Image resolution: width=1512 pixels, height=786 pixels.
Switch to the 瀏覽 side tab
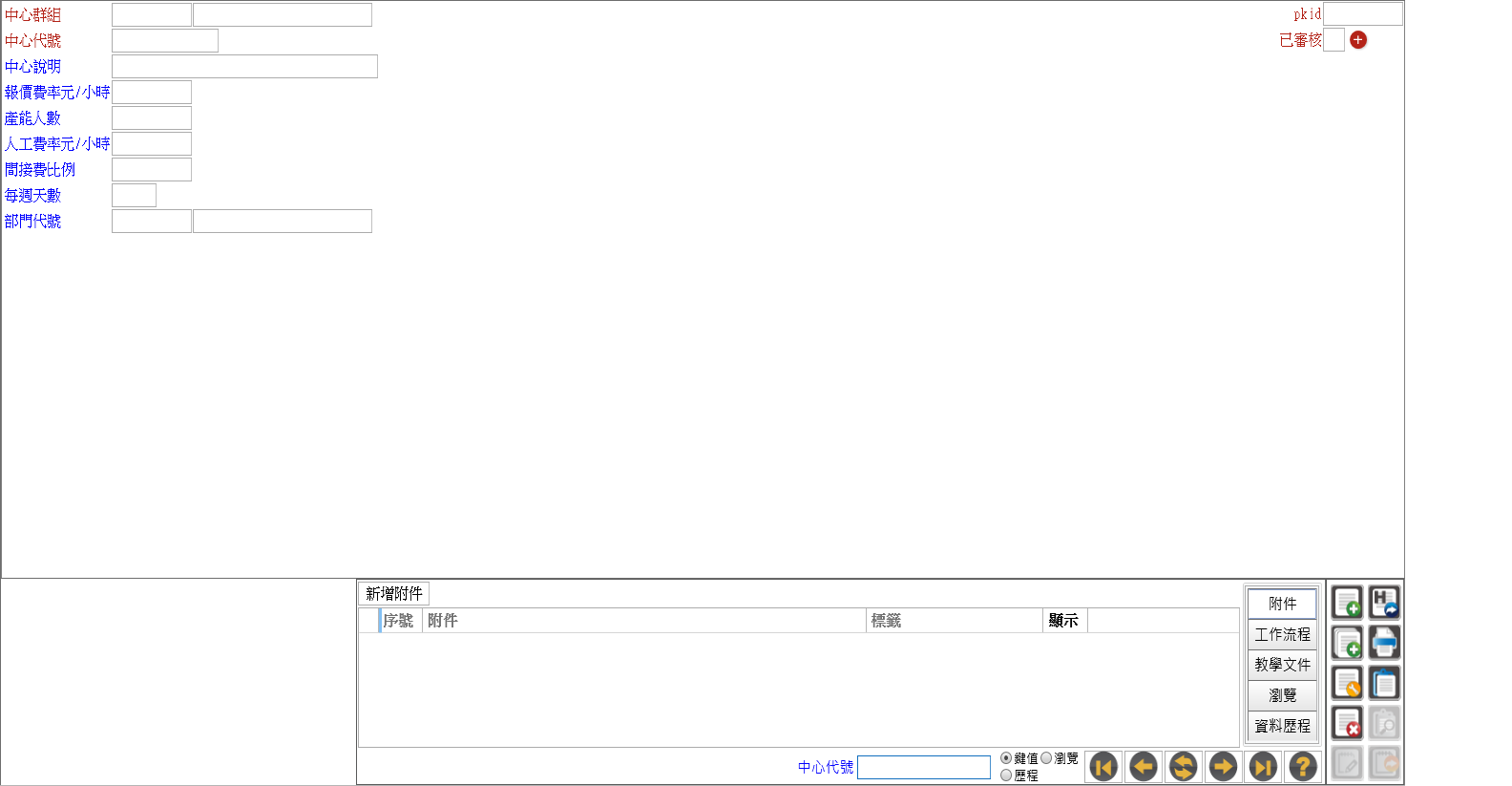[x=1282, y=695]
